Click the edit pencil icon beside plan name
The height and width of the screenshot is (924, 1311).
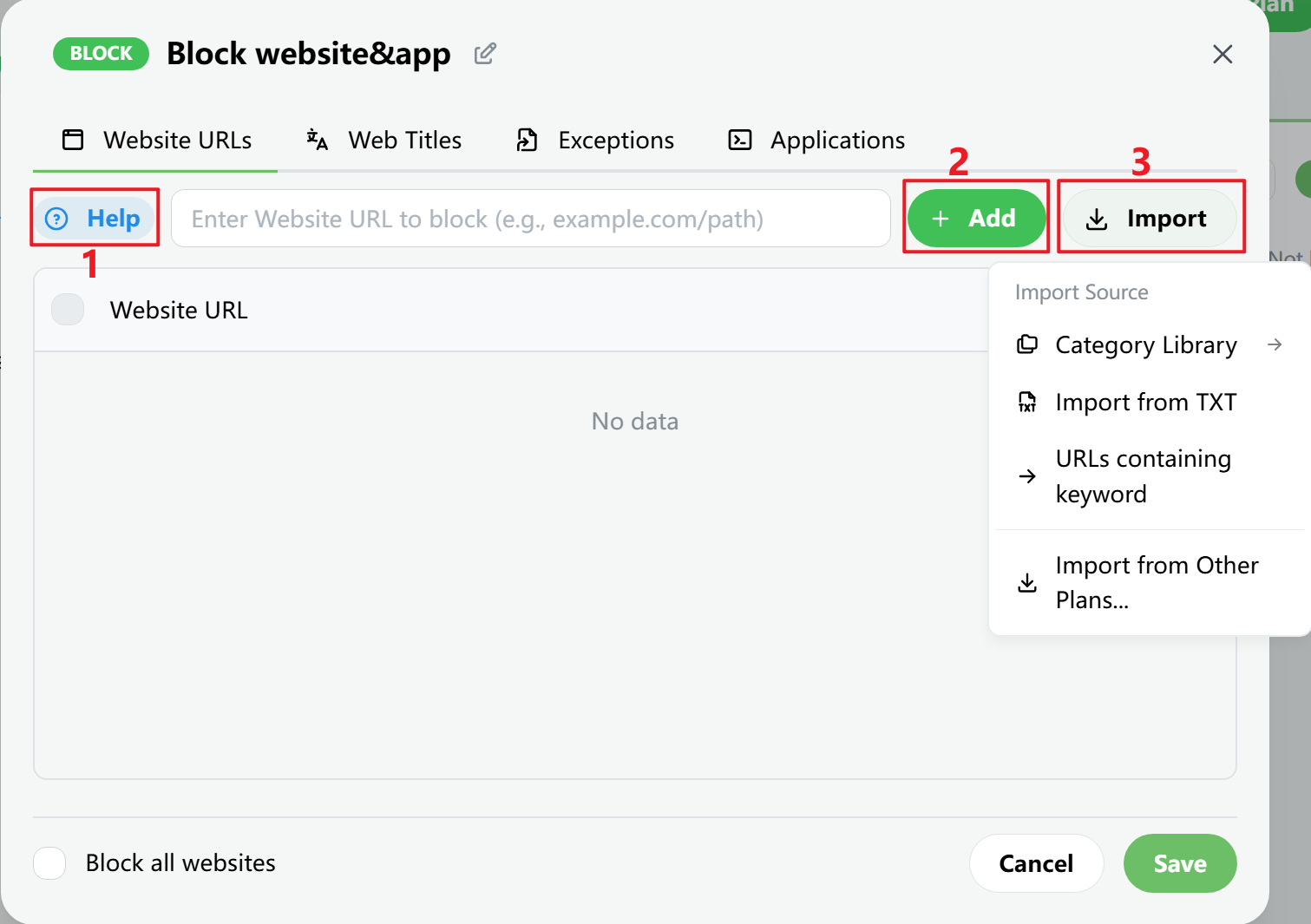[485, 54]
